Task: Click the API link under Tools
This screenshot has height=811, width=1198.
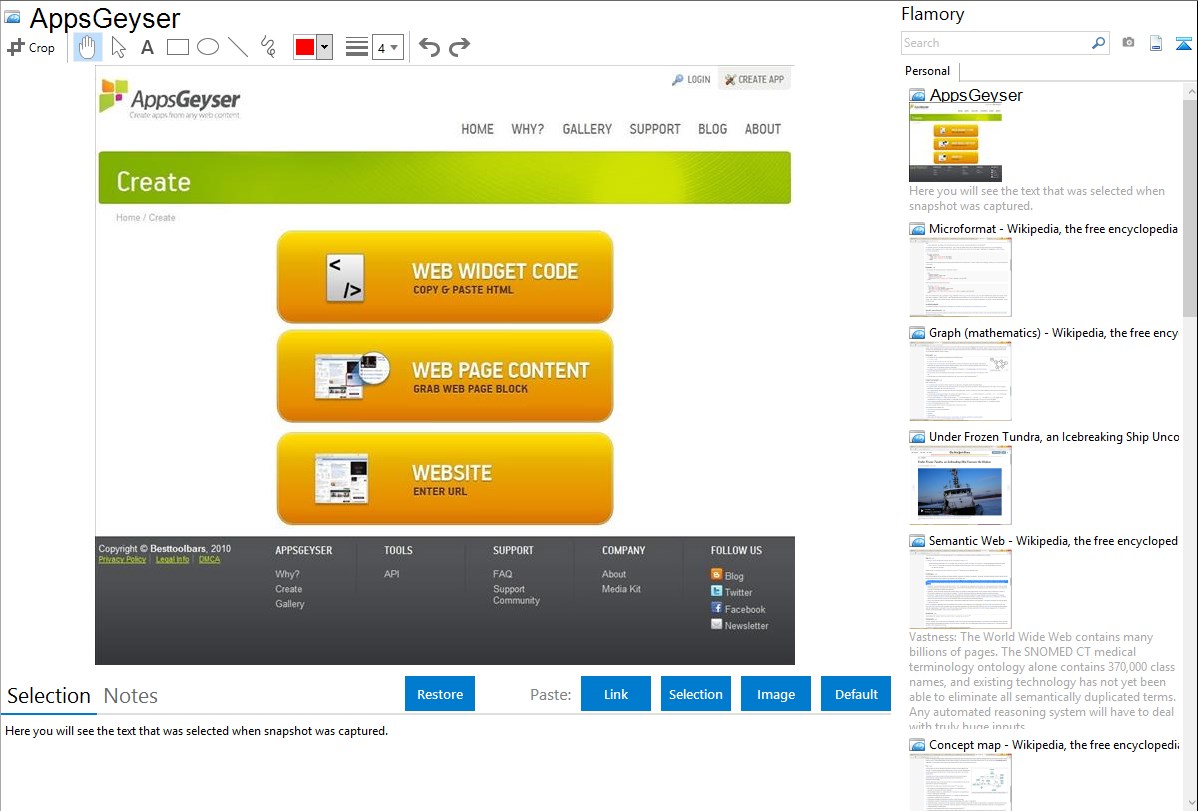Action: [x=391, y=574]
